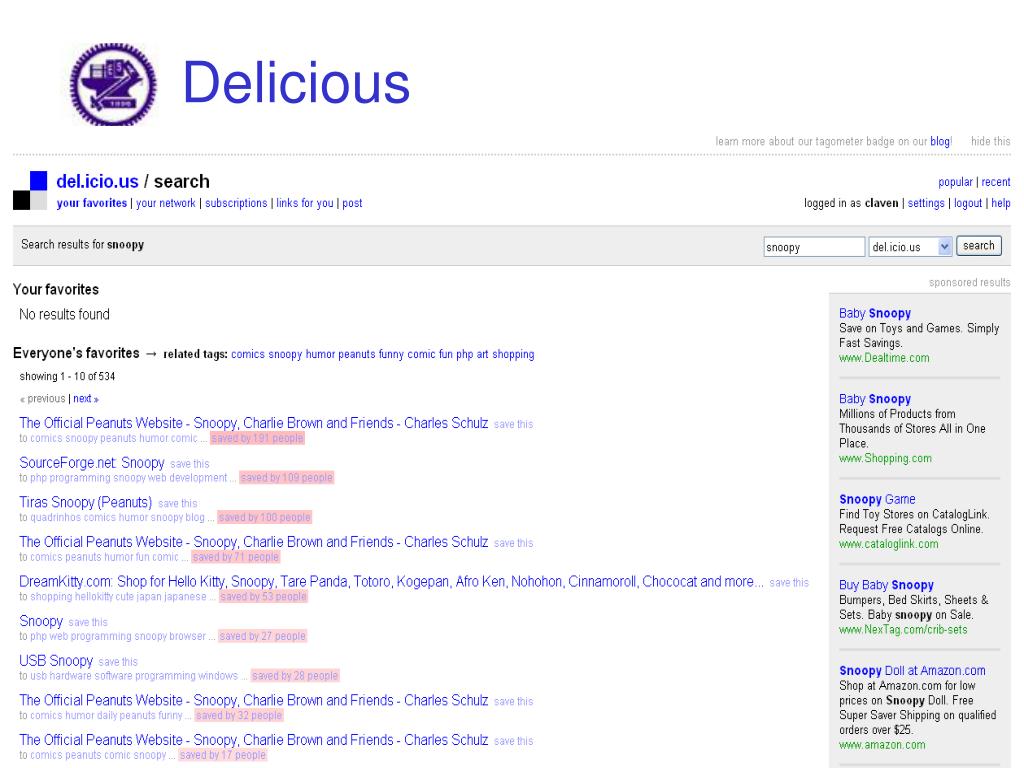Click hide this notice
Viewport: 1024px width, 768px height.
(x=990, y=141)
